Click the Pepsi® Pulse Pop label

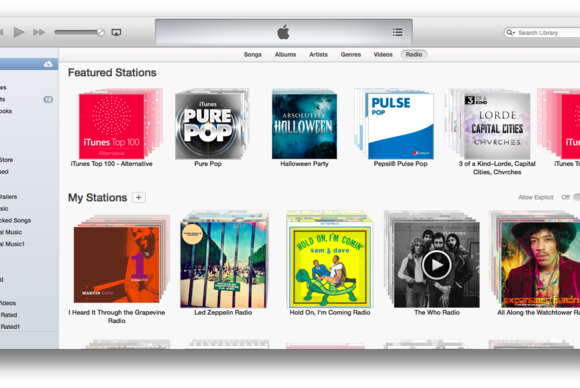401,163
